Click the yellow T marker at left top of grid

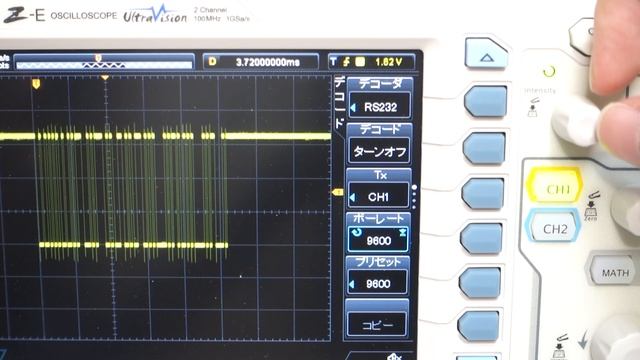[36, 84]
